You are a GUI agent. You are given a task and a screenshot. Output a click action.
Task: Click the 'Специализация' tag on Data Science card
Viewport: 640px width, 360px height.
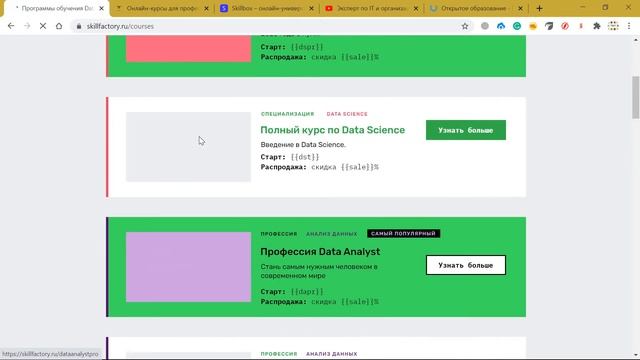tap(287, 114)
